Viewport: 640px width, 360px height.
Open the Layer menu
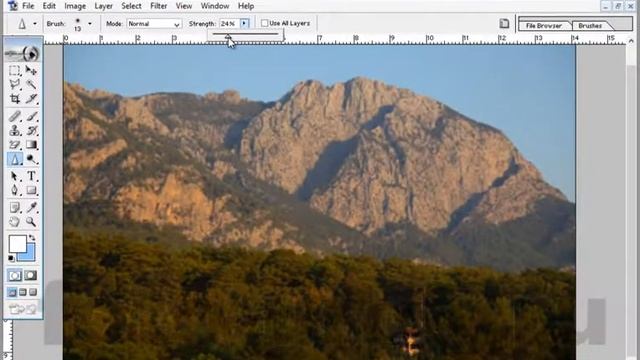(x=104, y=6)
